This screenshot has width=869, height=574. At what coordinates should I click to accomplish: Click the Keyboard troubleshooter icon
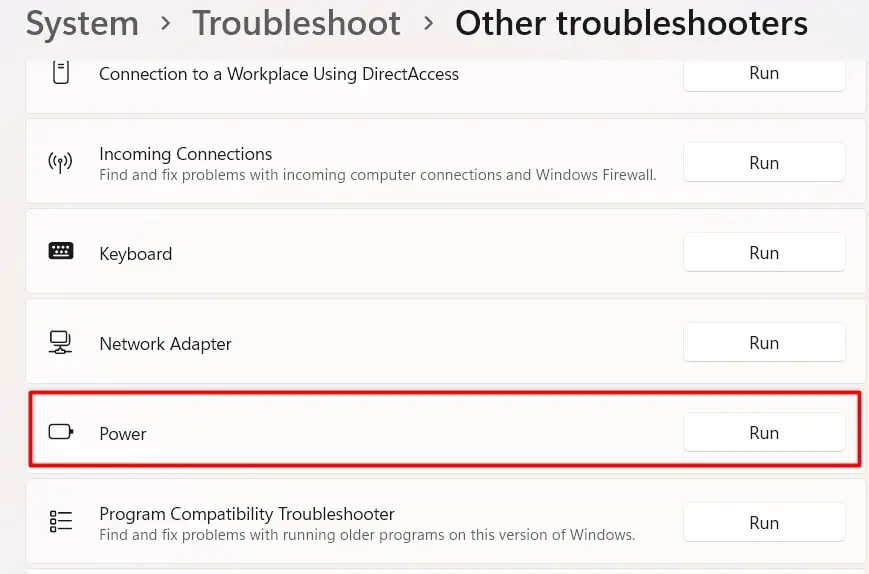(61, 252)
